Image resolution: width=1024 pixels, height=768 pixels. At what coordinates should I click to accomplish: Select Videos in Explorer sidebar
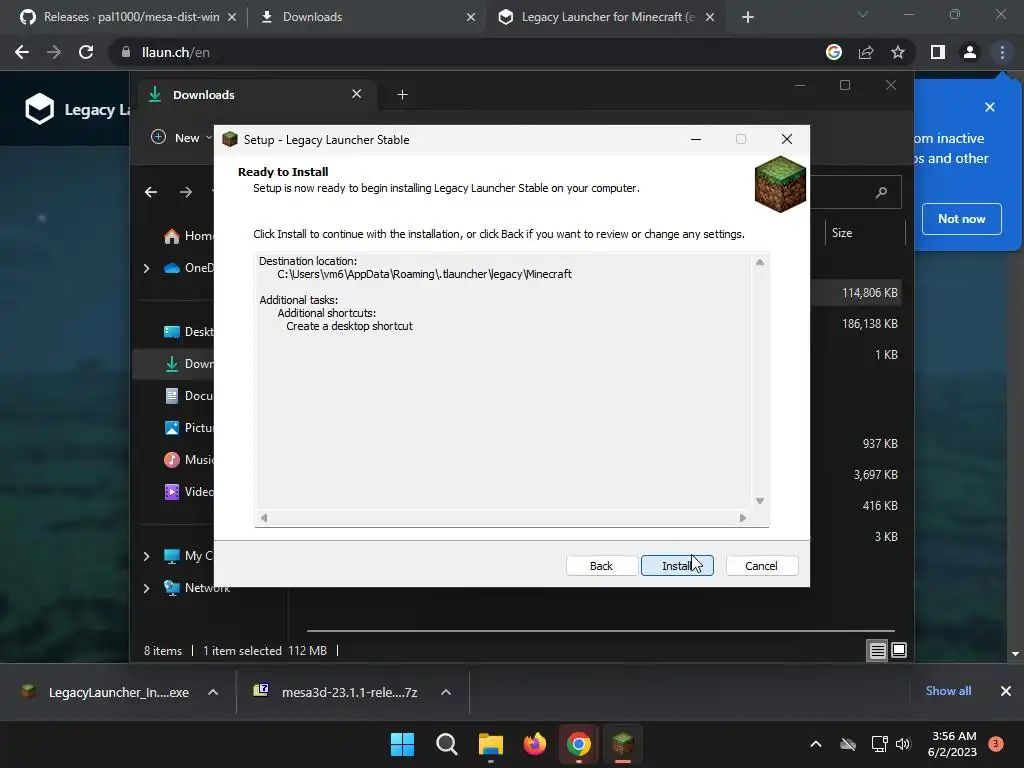188,492
